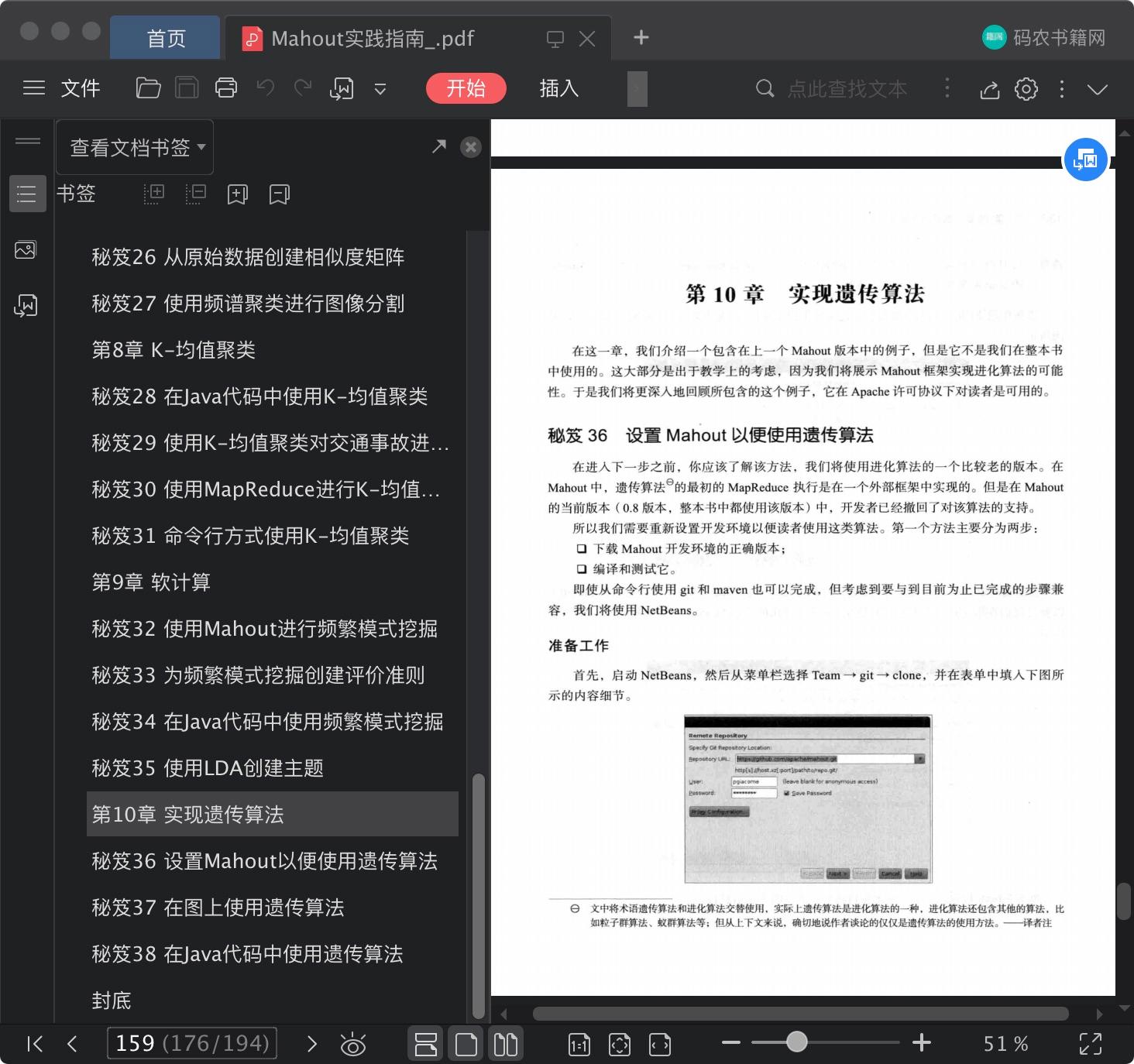This screenshot has width=1134, height=1064.
Task: Click the redo arrow
Action: point(303,88)
